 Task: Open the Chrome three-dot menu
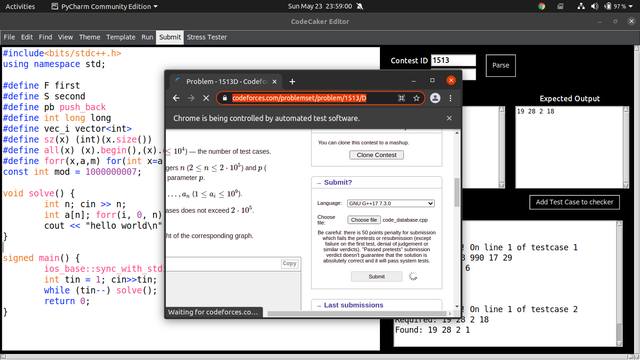pyautogui.click(x=450, y=98)
